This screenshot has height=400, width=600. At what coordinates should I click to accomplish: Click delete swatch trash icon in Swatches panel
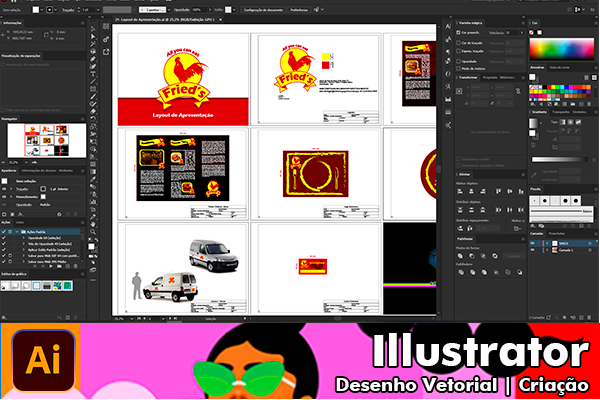pos(589,104)
